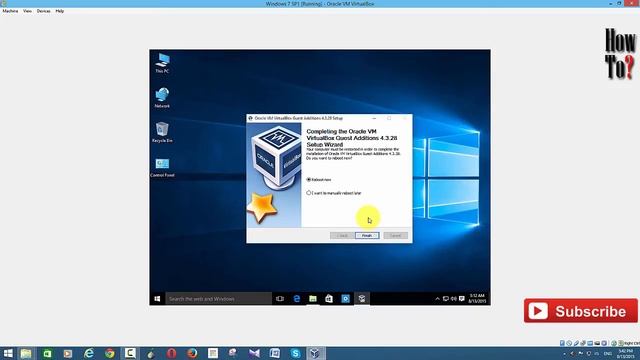This screenshot has width=640, height=360.
Task: Click the Finish button in setup wizard
Action: (x=367, y=236)
